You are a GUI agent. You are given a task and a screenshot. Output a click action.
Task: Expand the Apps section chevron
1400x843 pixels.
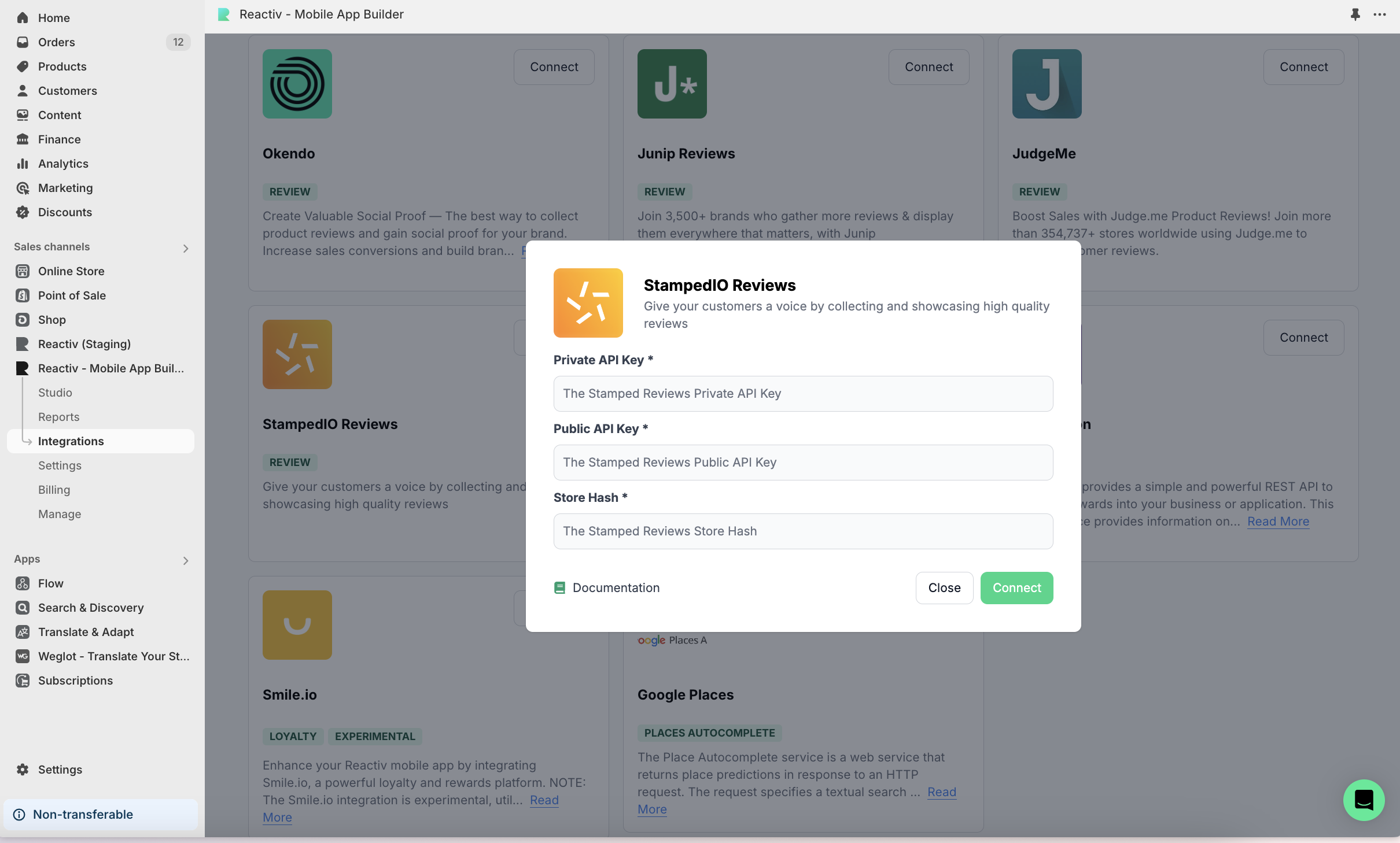[186, 560]
